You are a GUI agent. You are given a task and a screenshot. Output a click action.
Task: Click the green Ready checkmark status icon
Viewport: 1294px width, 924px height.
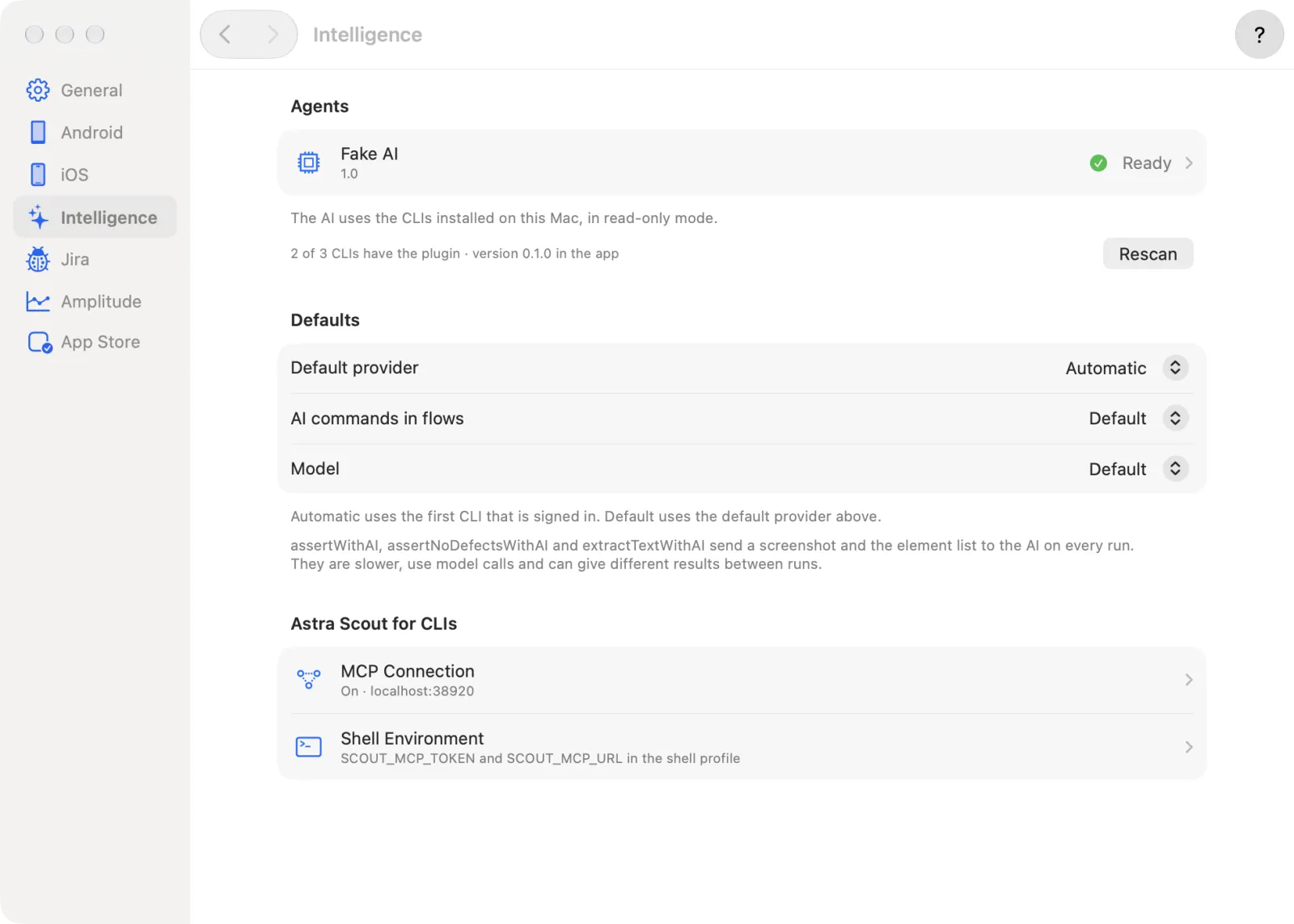point(1098,163)
